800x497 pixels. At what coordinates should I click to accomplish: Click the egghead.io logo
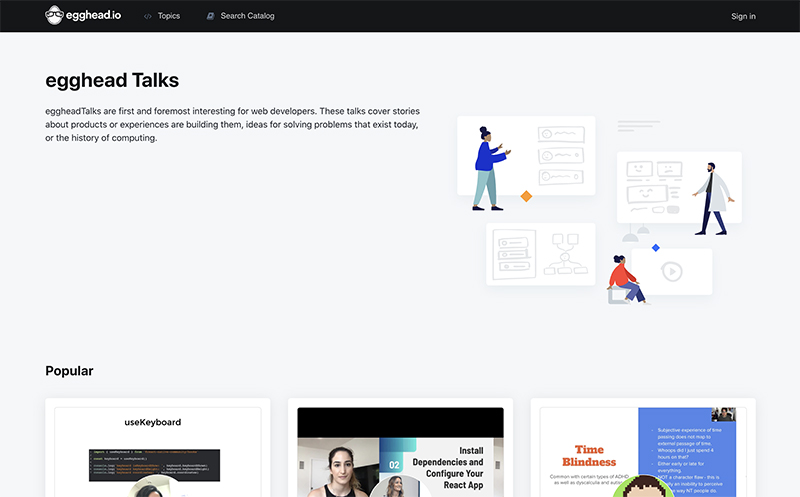pos(83,15)
